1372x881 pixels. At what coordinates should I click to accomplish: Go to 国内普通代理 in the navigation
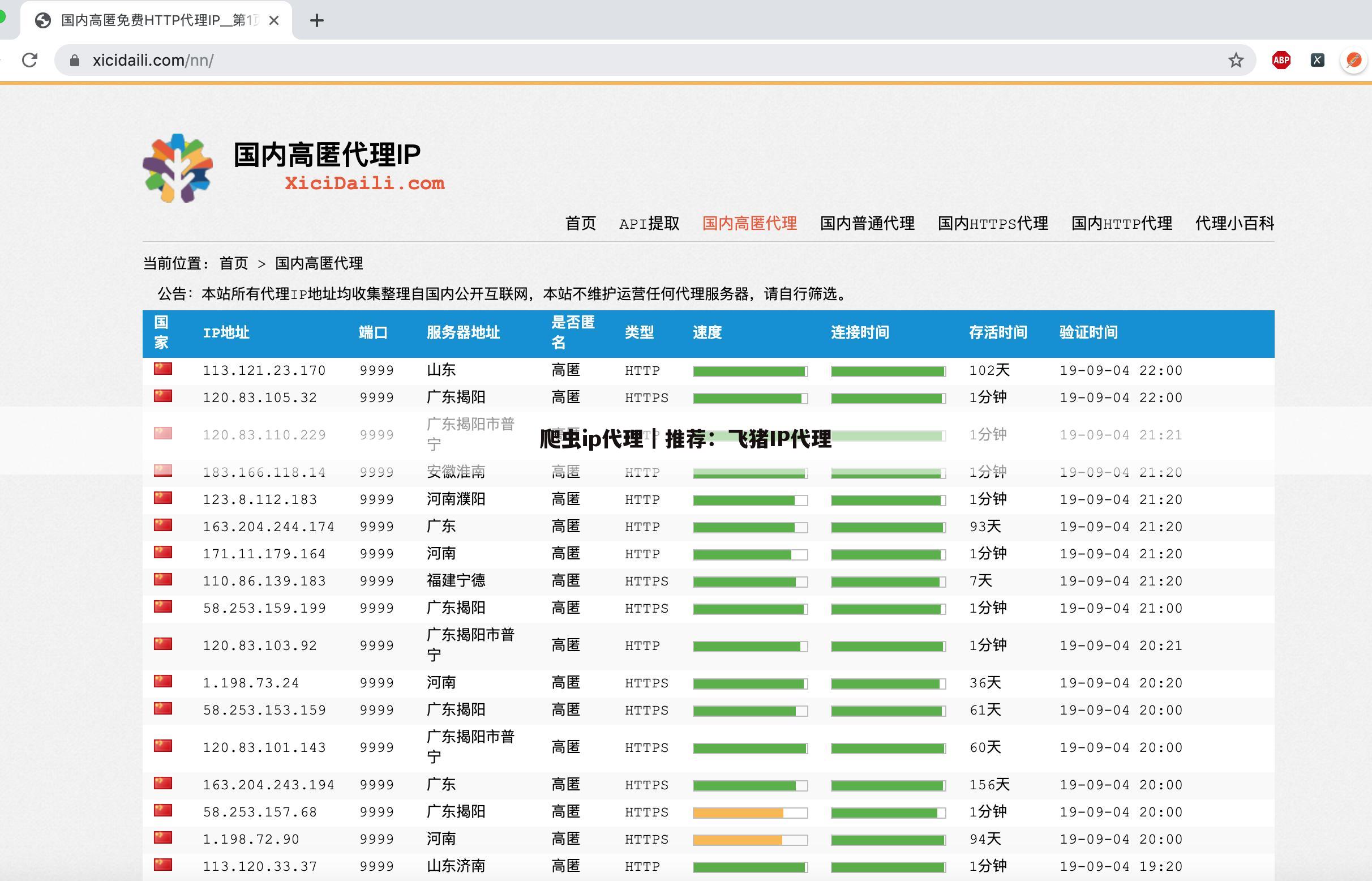point(868,223)
